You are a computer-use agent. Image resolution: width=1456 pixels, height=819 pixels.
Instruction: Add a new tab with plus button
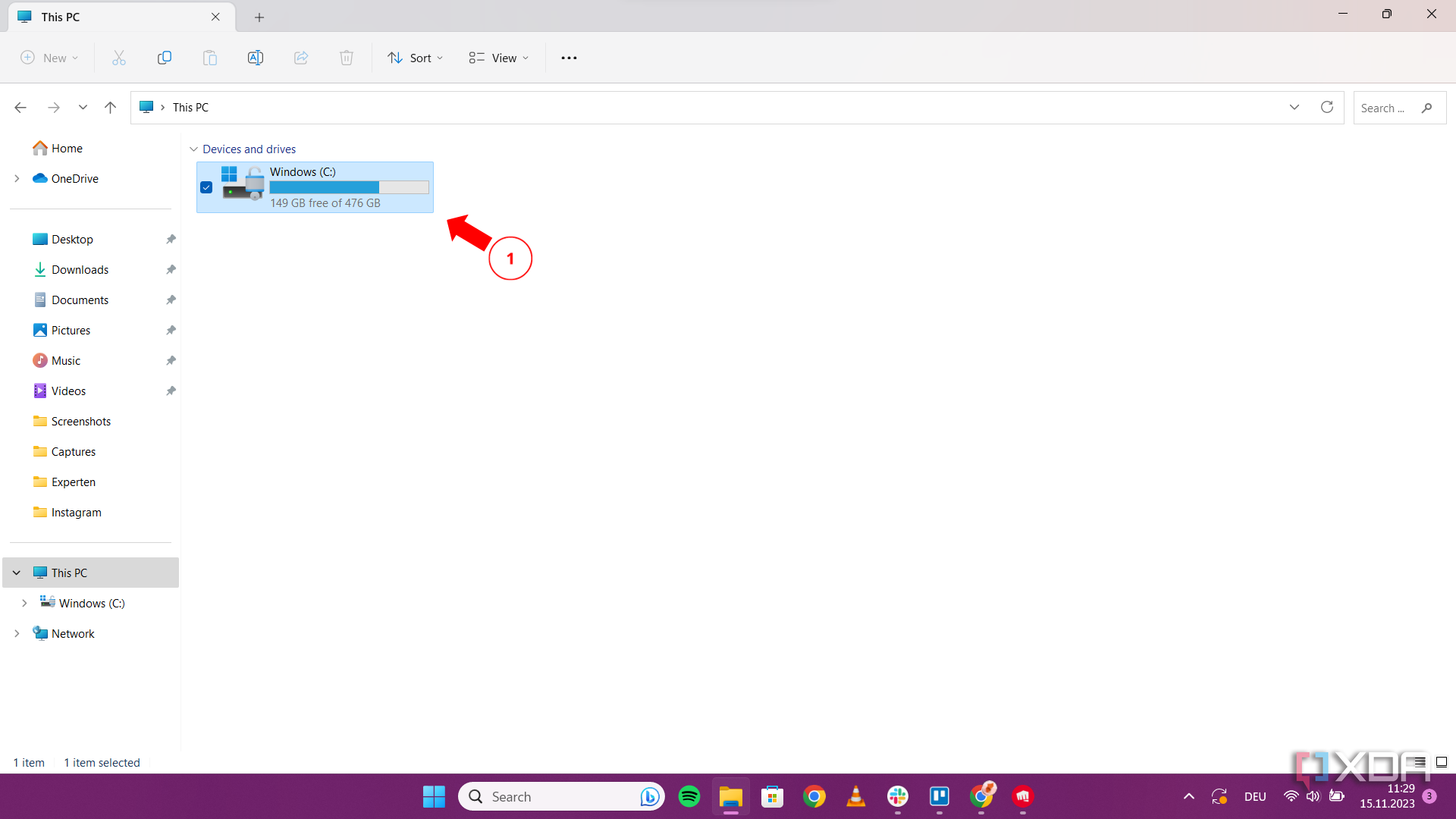(259, 17)
